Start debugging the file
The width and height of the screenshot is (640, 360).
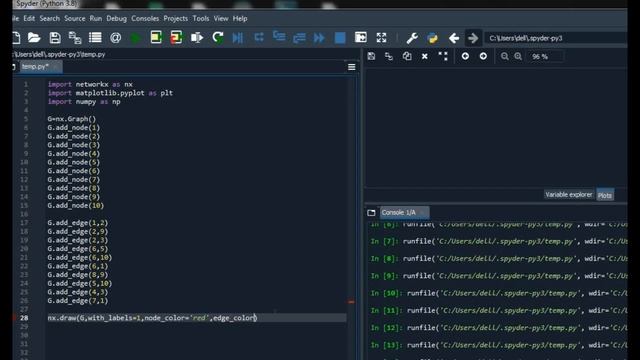point(238,38)
